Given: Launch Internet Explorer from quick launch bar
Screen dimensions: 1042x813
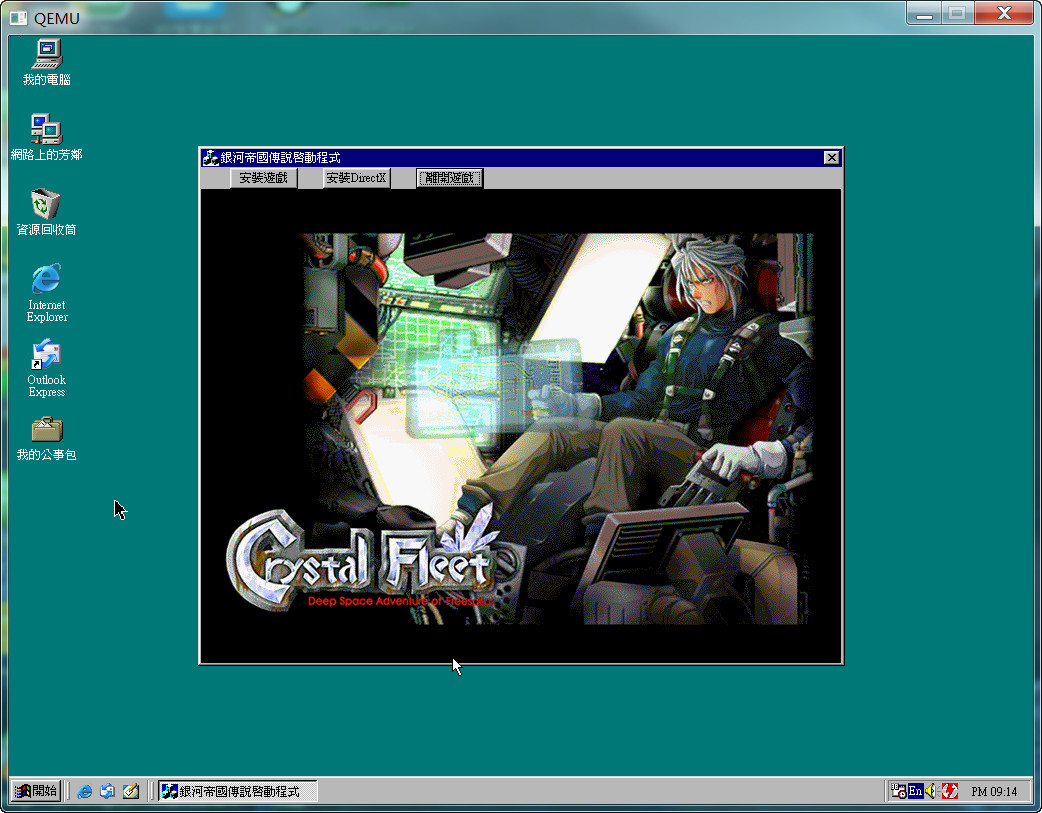Looking at the screenshot, I should click(x=85, y=791).
